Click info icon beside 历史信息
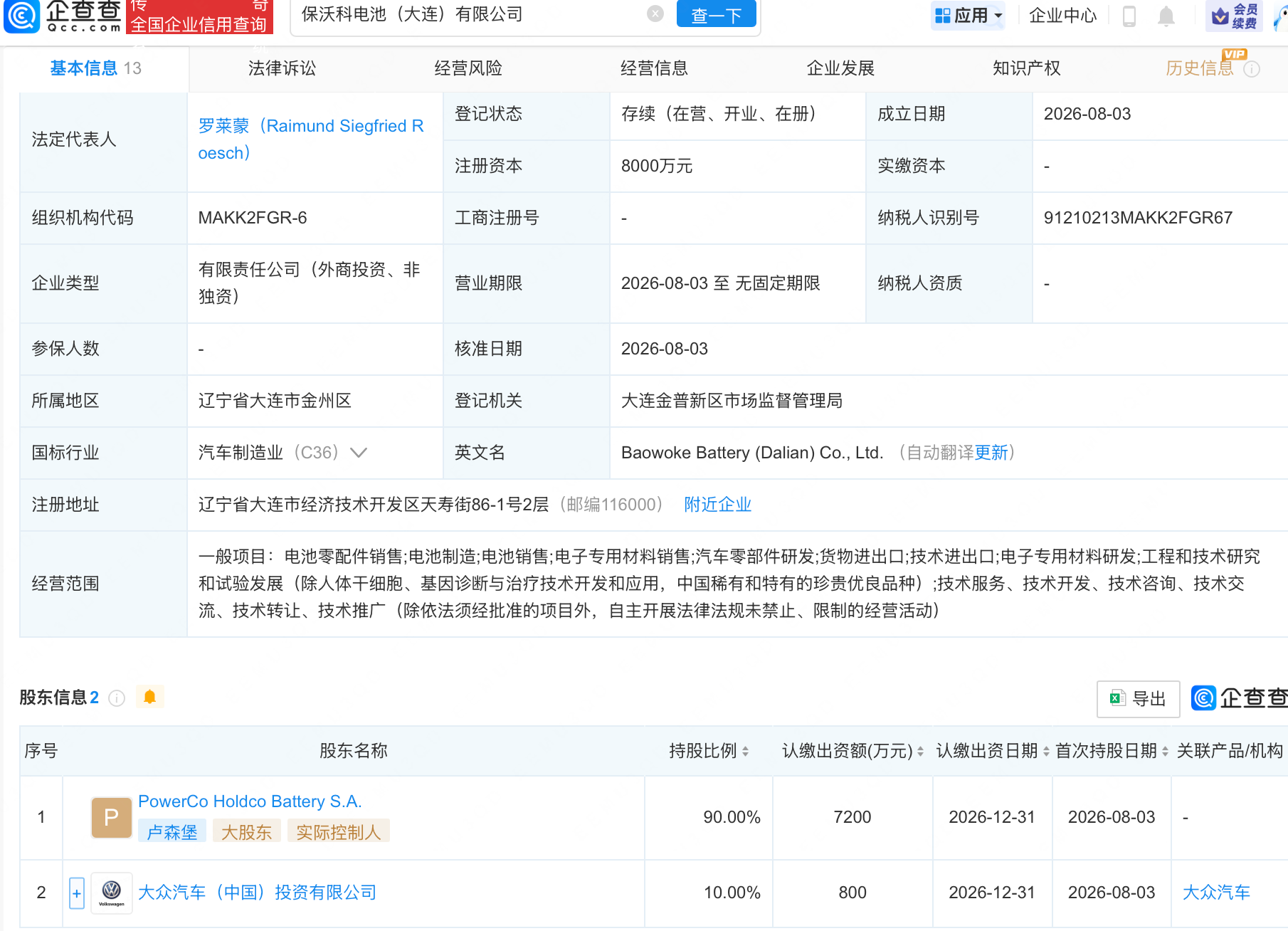This screenshot has width=1288, height=931. pos(1252,69)
